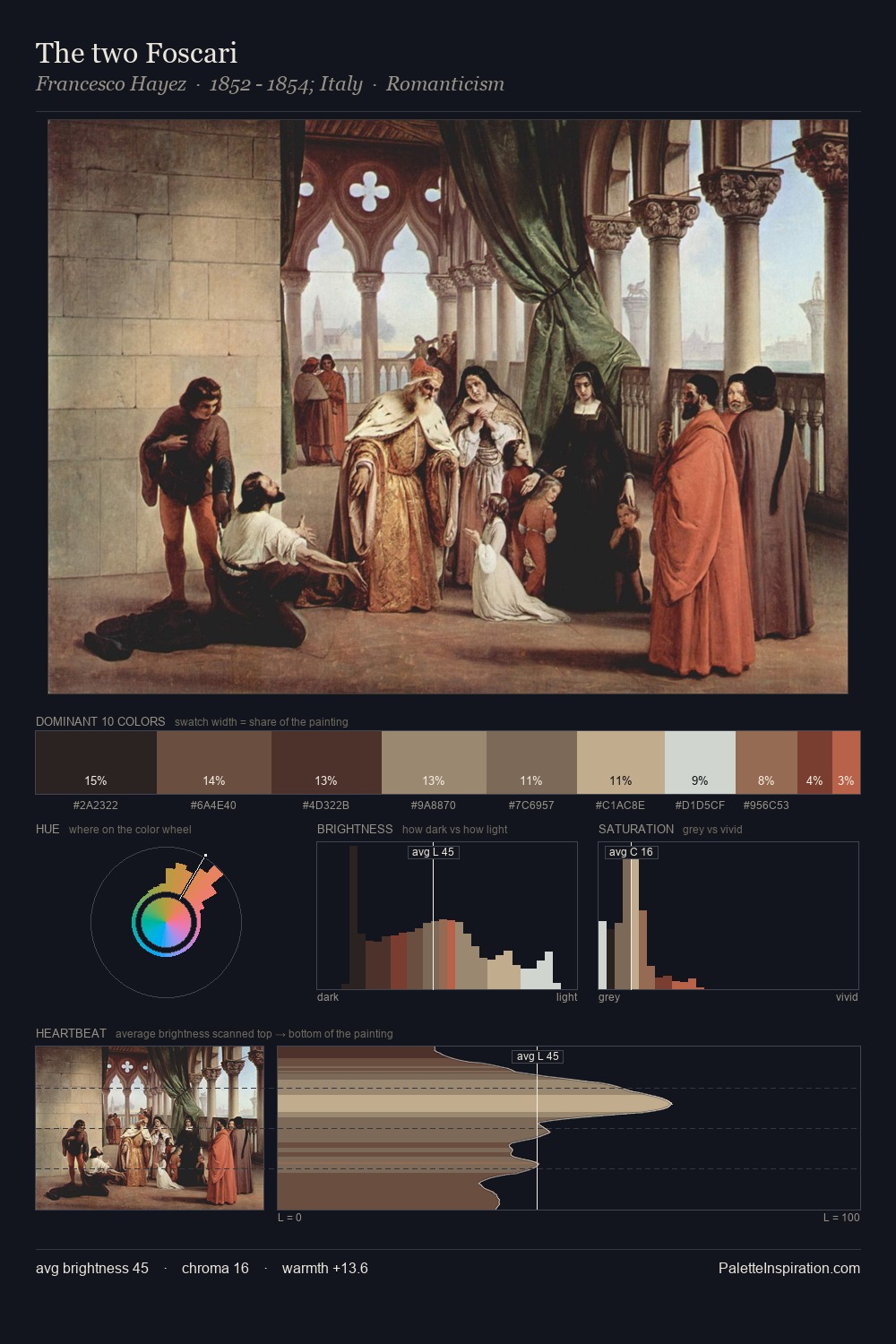The width and height of the screenshot is (896, 1344).
Task: Click the 'light' axis label under brightness
Action: 567,997
